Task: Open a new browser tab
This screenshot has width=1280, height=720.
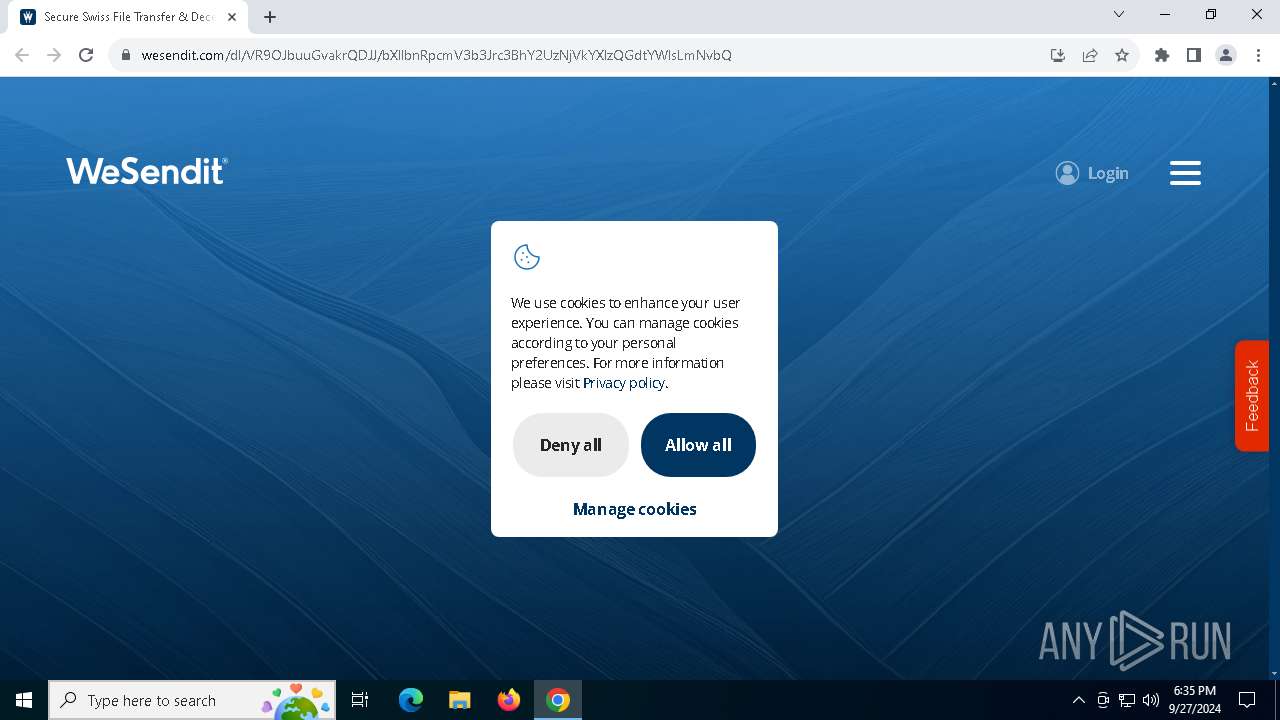Action: click(270, 17)
